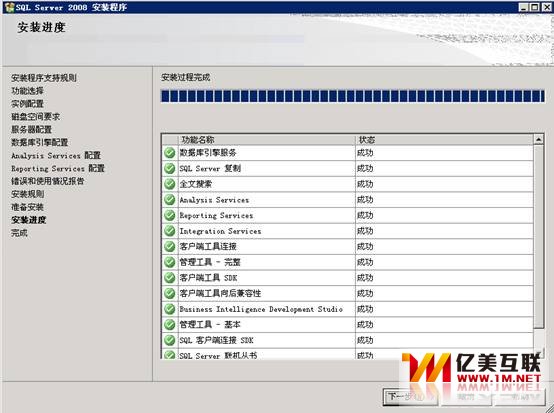
Task: Click the SQL Server 联机丛书 feature name
Action: coord(218,355)
